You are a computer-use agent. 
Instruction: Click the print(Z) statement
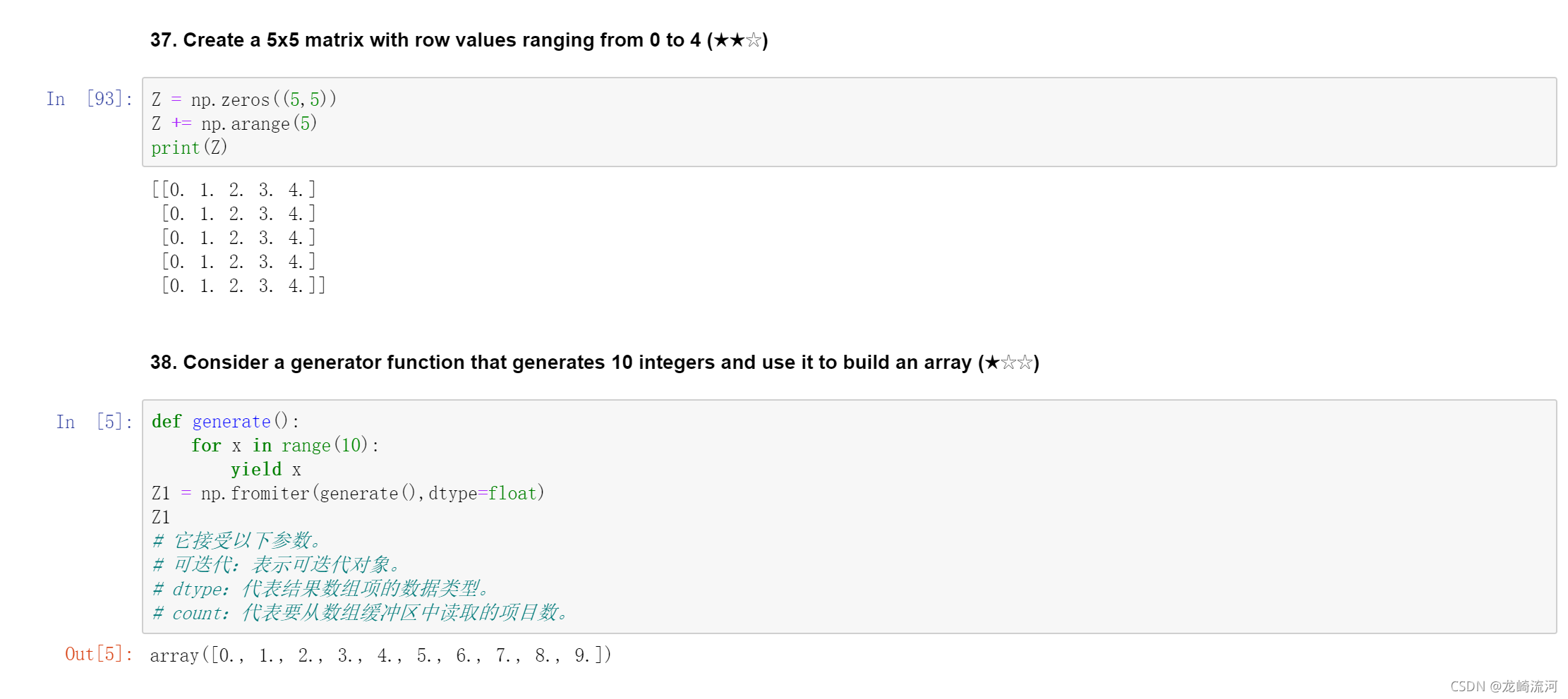tap(189, 147)
